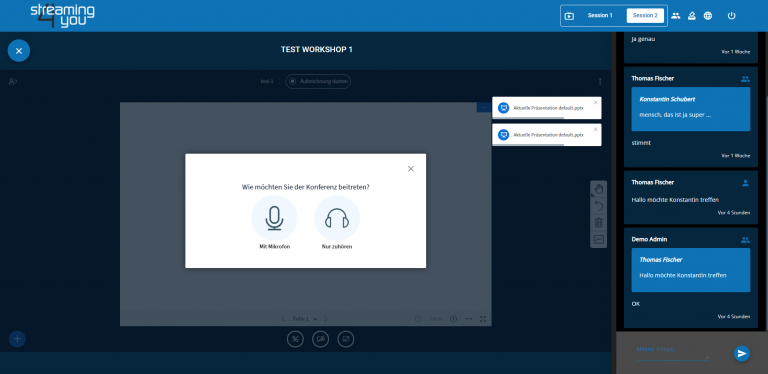Toggle webcam sharing button
The height and width of the screenshot is (374, 768).
pos(320,339)
